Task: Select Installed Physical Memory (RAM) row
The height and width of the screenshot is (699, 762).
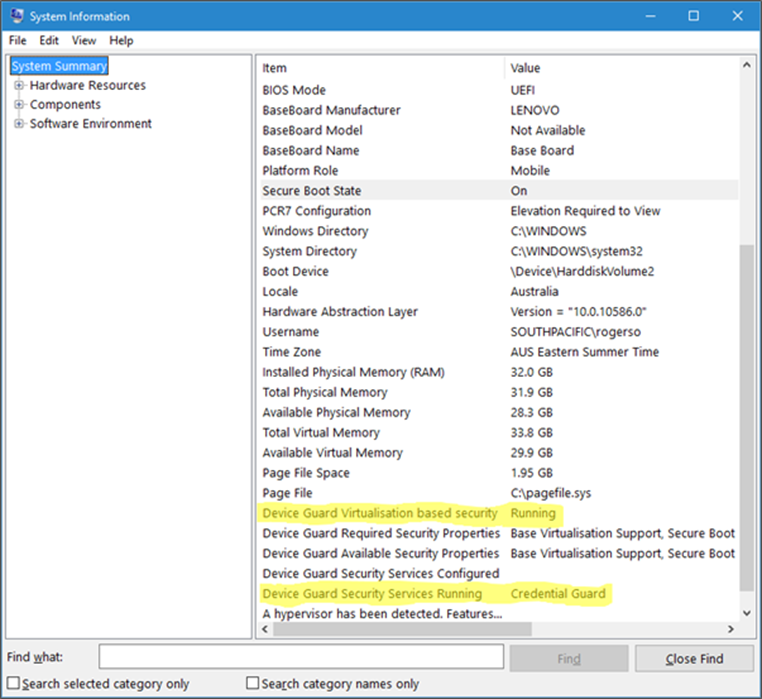Action: pyautogui.click(x=499, y=372)
